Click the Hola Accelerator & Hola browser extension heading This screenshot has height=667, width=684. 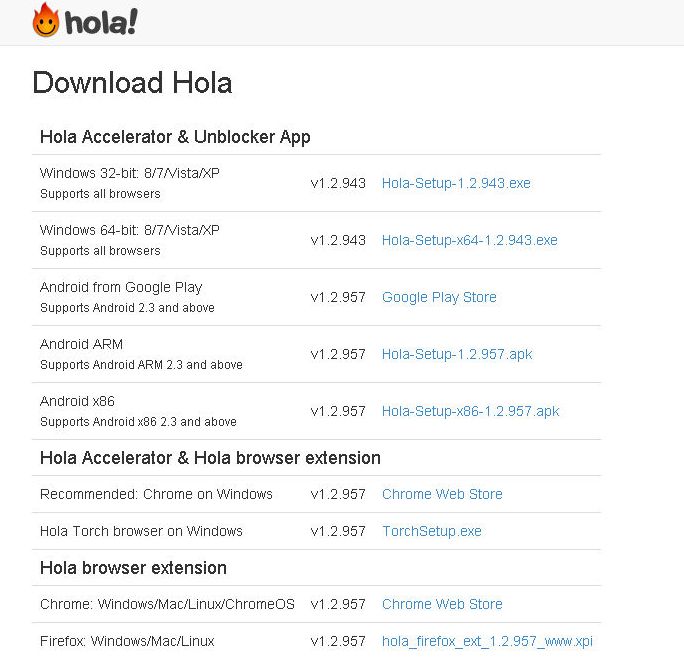[x=210, y=458]
